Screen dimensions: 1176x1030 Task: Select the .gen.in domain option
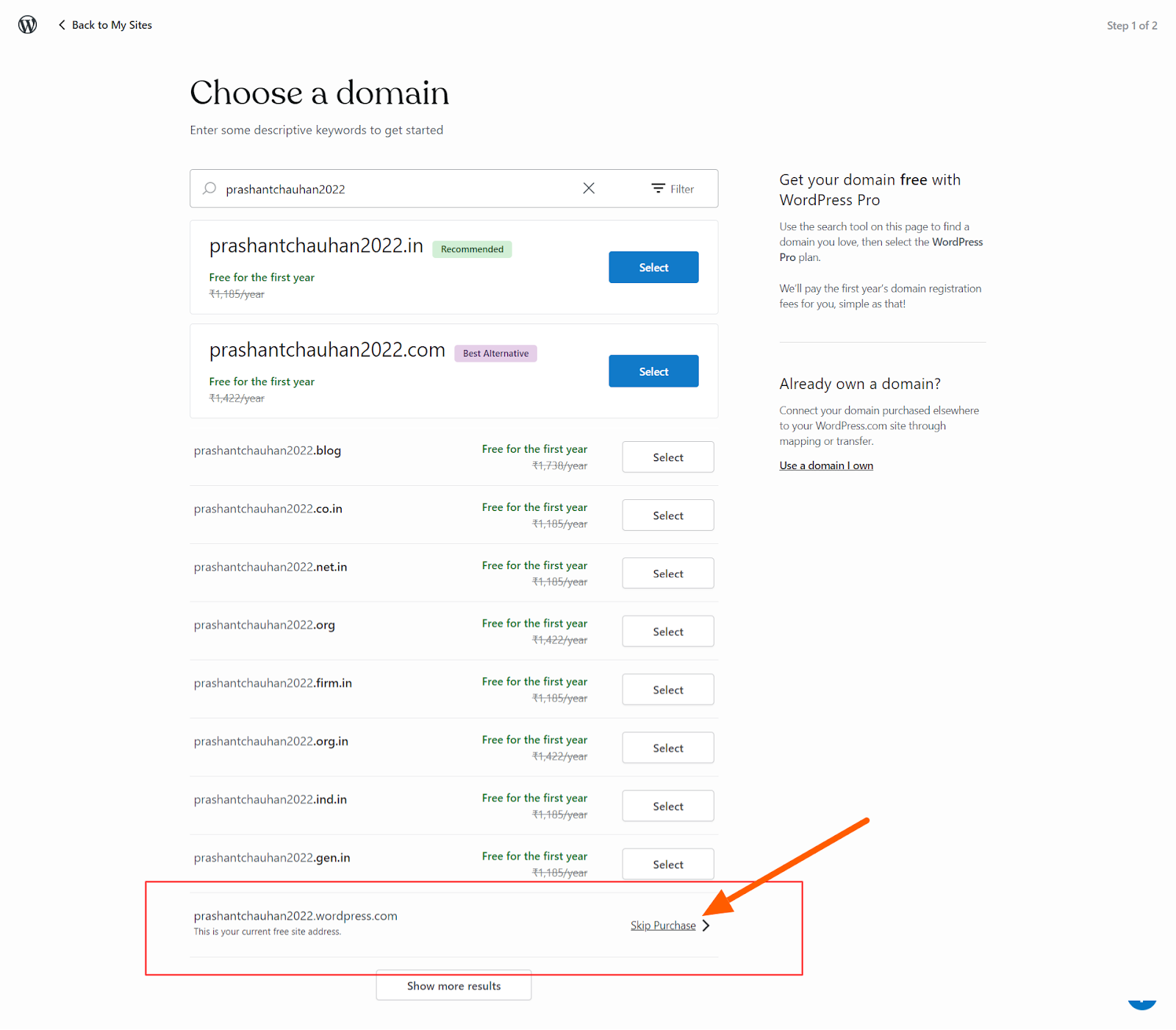[667, 865]
